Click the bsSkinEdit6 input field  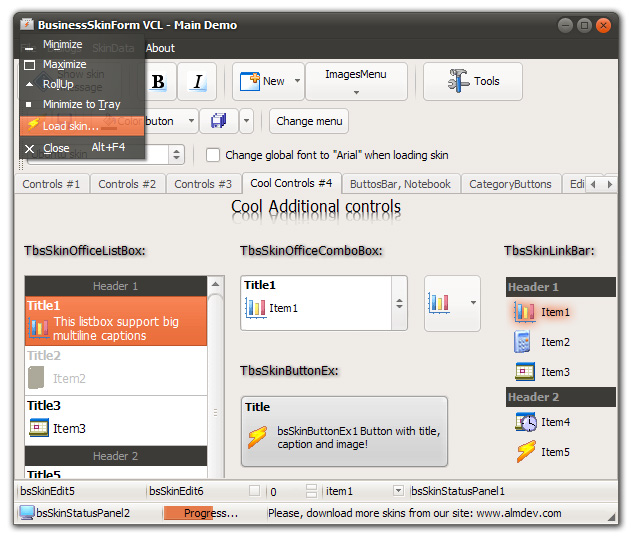[196, 491]
